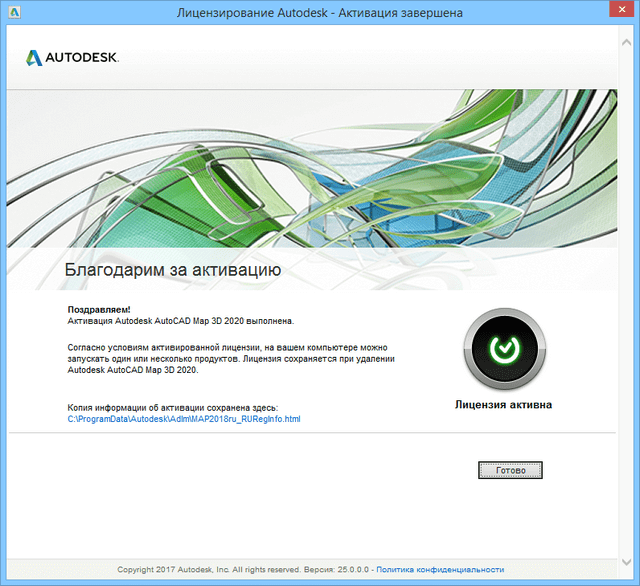Click the Autodesk triangular logo icon
The image size is (640, 586).
(33, 58)
